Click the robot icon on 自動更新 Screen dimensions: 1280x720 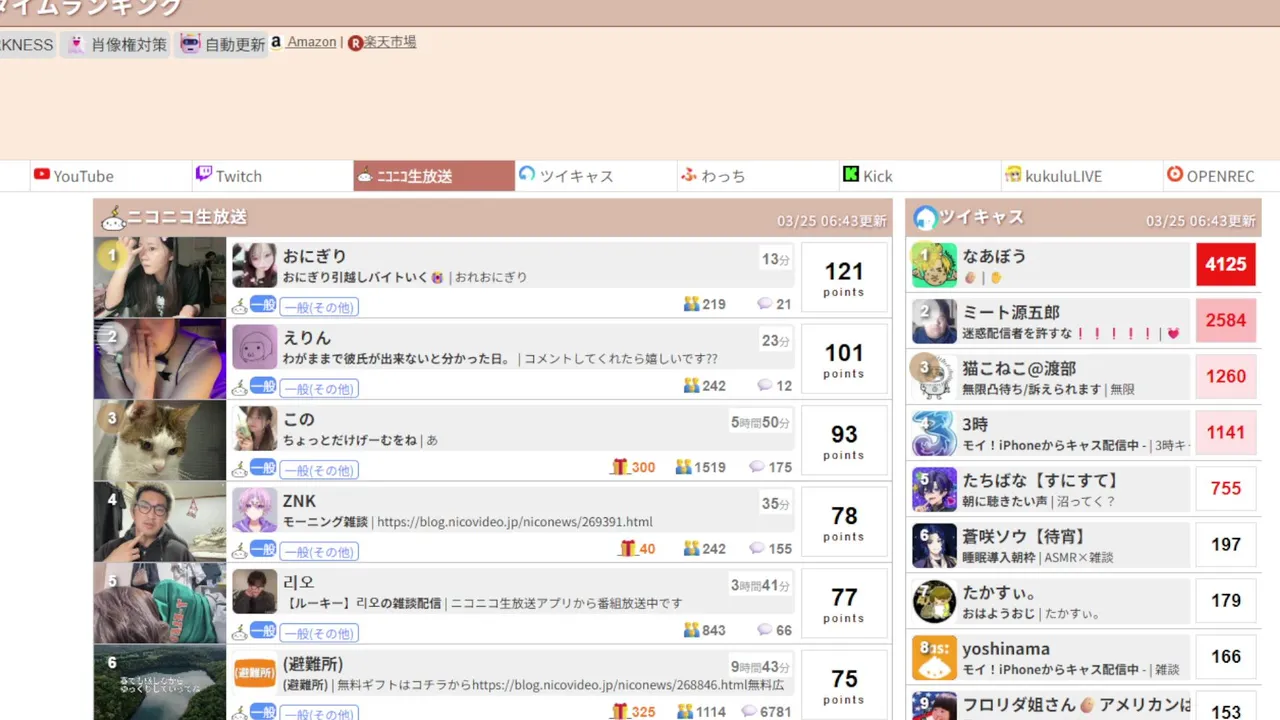pos(191,44)
